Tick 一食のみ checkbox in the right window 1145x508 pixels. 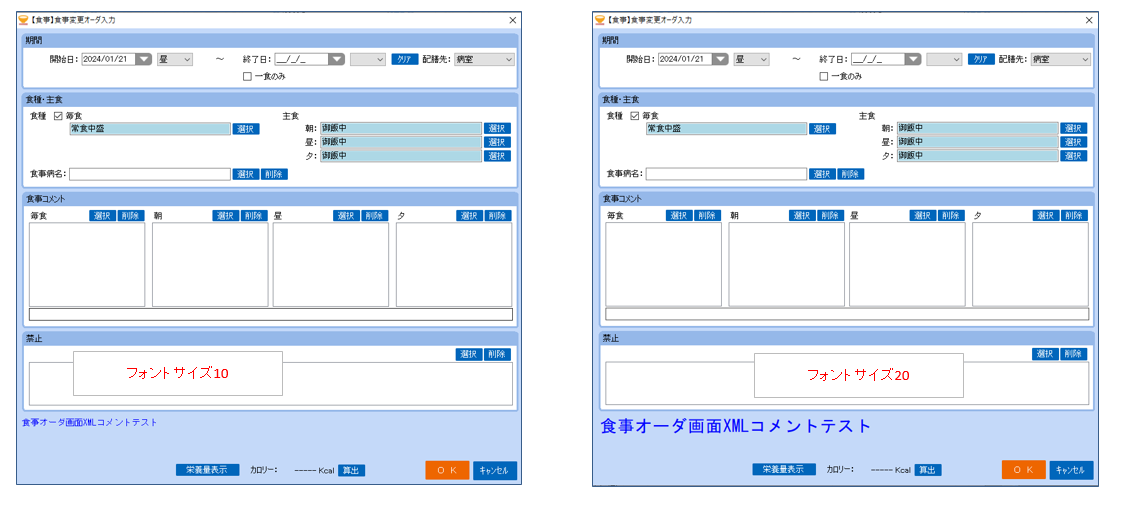(824, 76)
